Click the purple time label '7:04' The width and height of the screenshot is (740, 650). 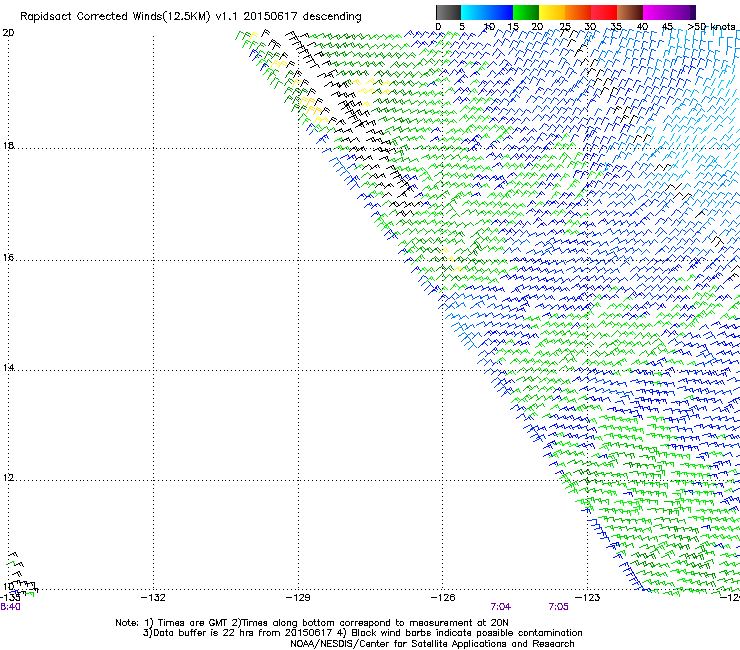click(x=501, y=607)
